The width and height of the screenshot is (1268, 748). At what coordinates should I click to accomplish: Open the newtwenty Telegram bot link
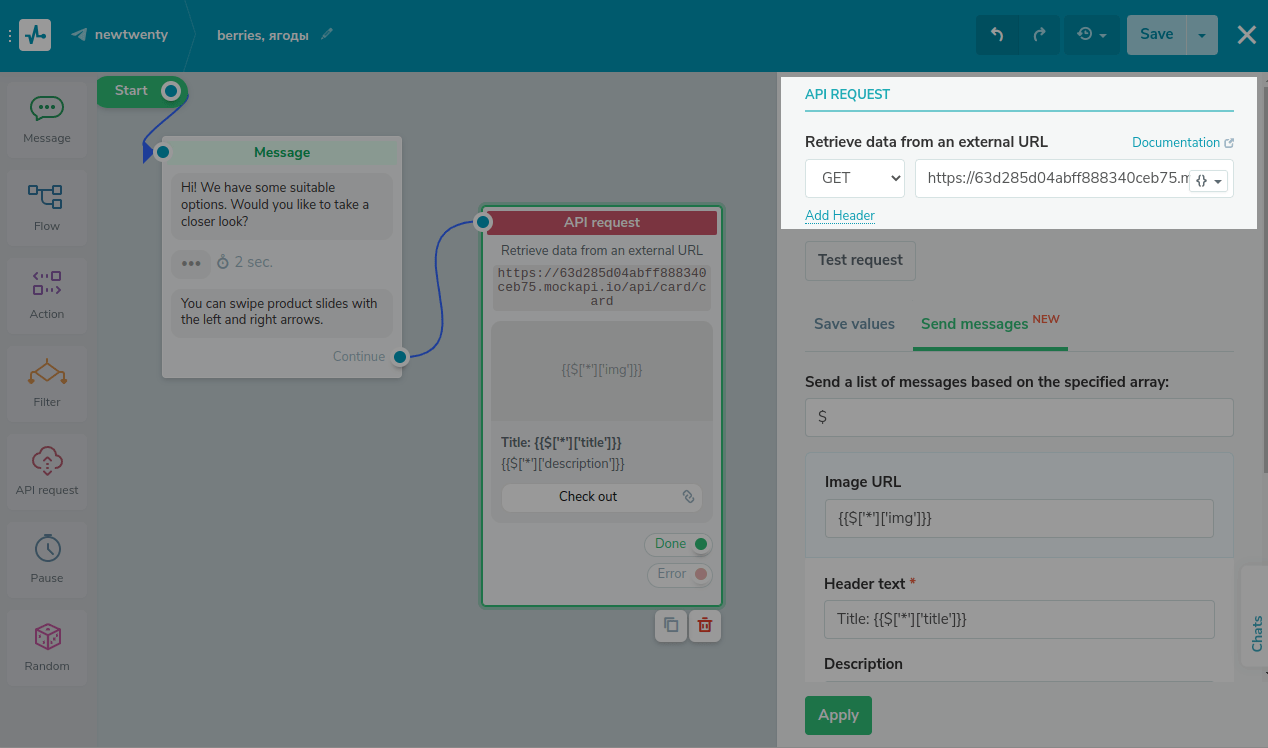tap(120, 35)
